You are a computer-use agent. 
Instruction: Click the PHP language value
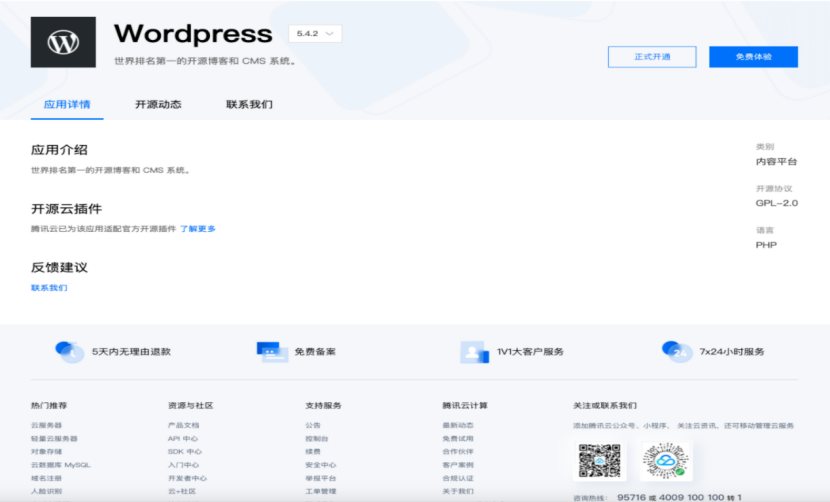point(766,245)
